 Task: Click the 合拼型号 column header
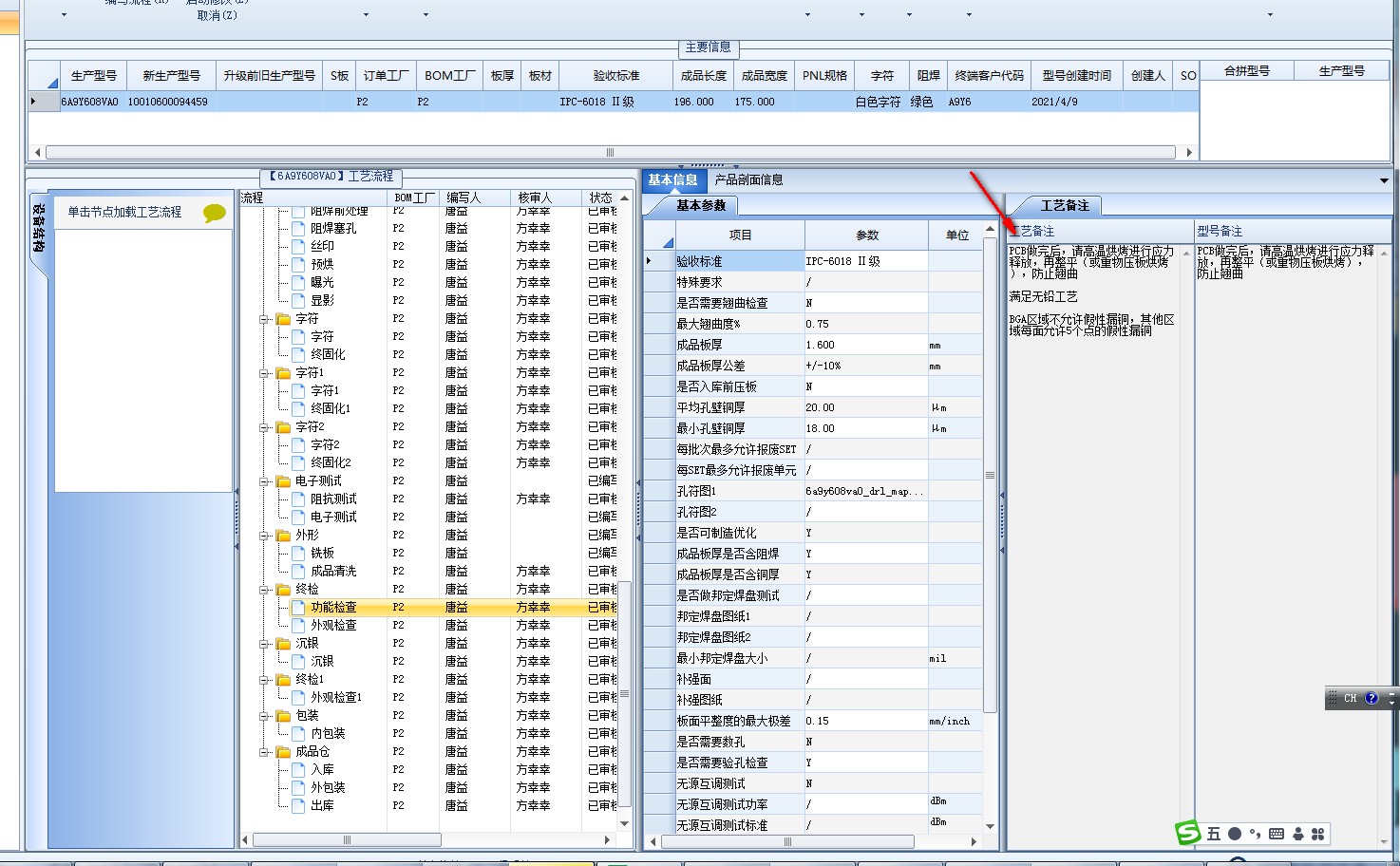coord(1247,71)
